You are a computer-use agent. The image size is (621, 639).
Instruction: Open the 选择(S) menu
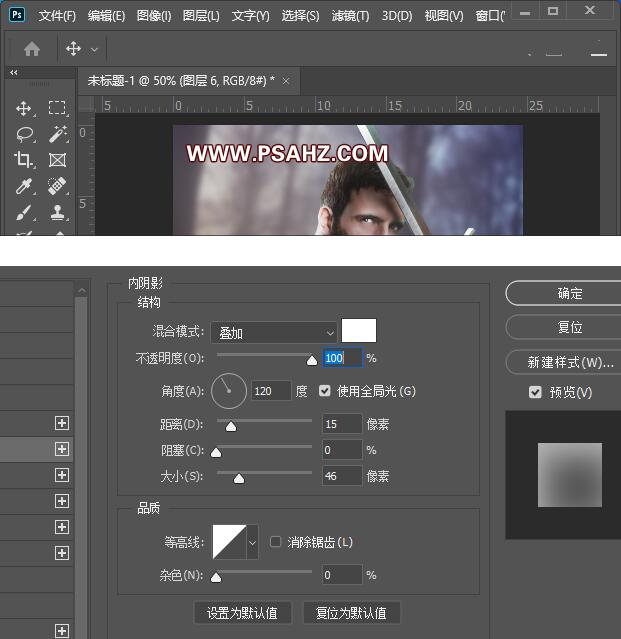[x=301, y=16]
